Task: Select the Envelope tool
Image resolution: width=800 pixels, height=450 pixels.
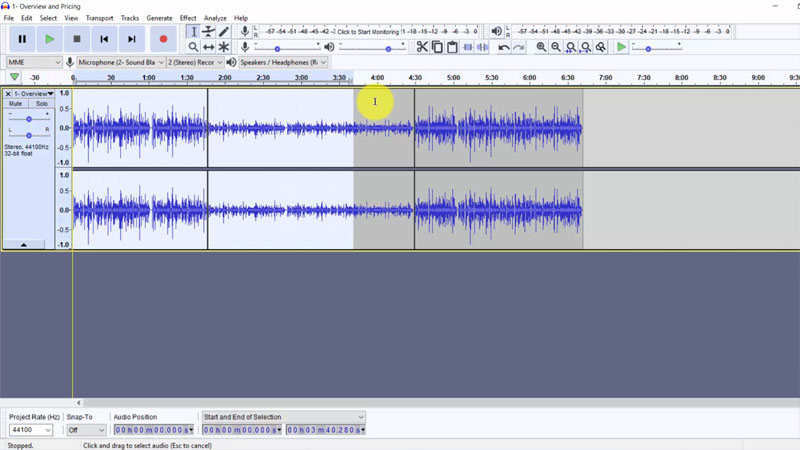Action: (x=208, y=32)
